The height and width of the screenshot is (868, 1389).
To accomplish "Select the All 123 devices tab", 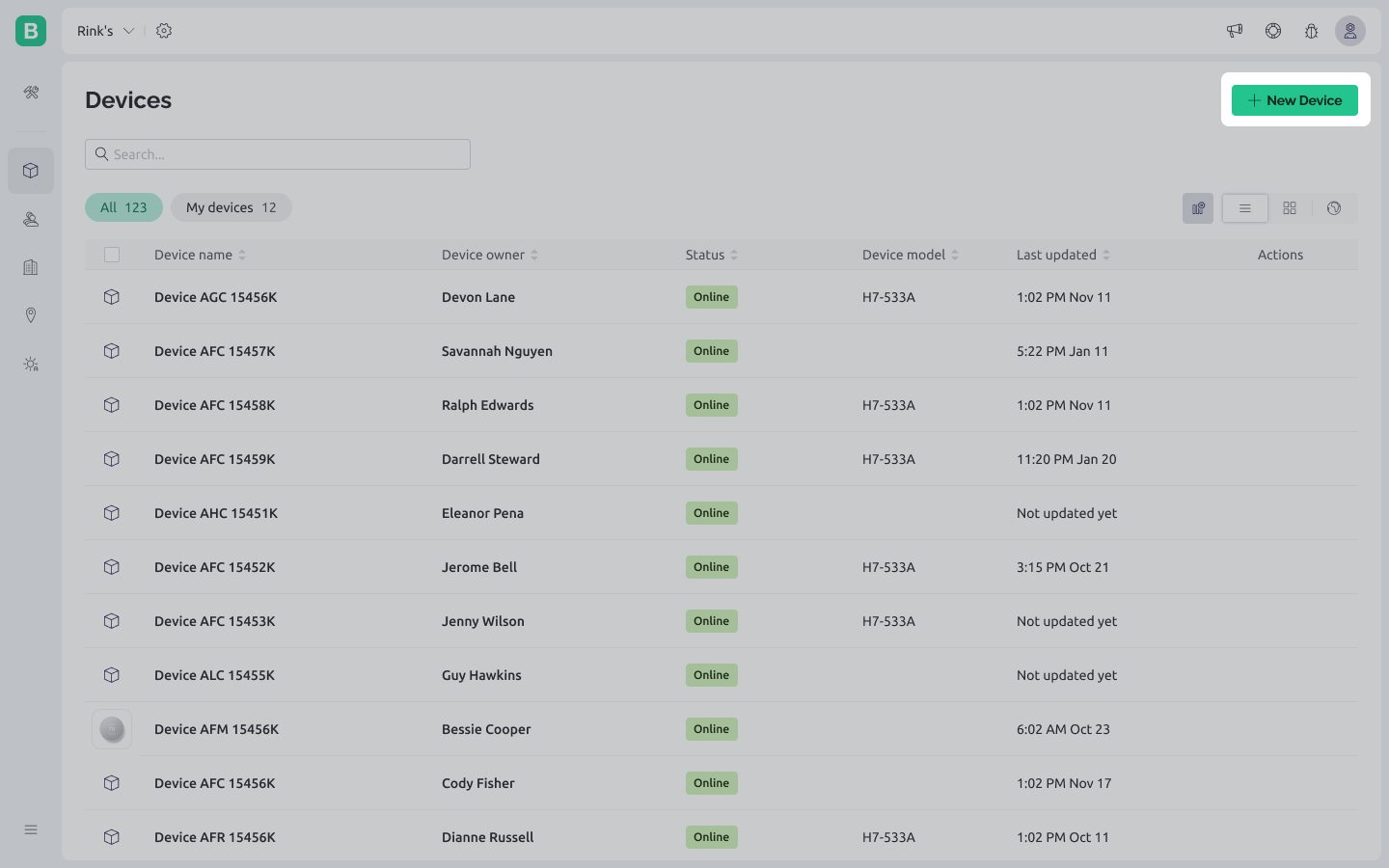I will [x=123, y=207].
